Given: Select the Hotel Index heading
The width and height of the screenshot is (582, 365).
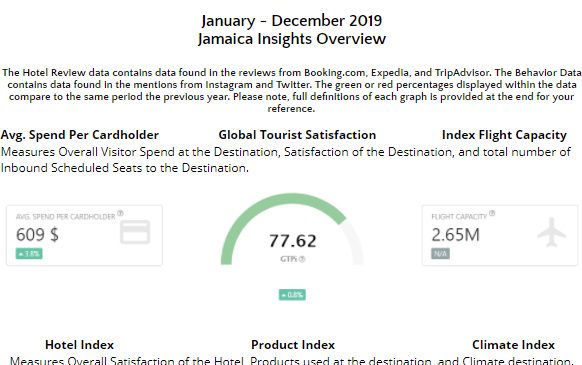Looking at the screenshot, I should [x=79, y=345].
